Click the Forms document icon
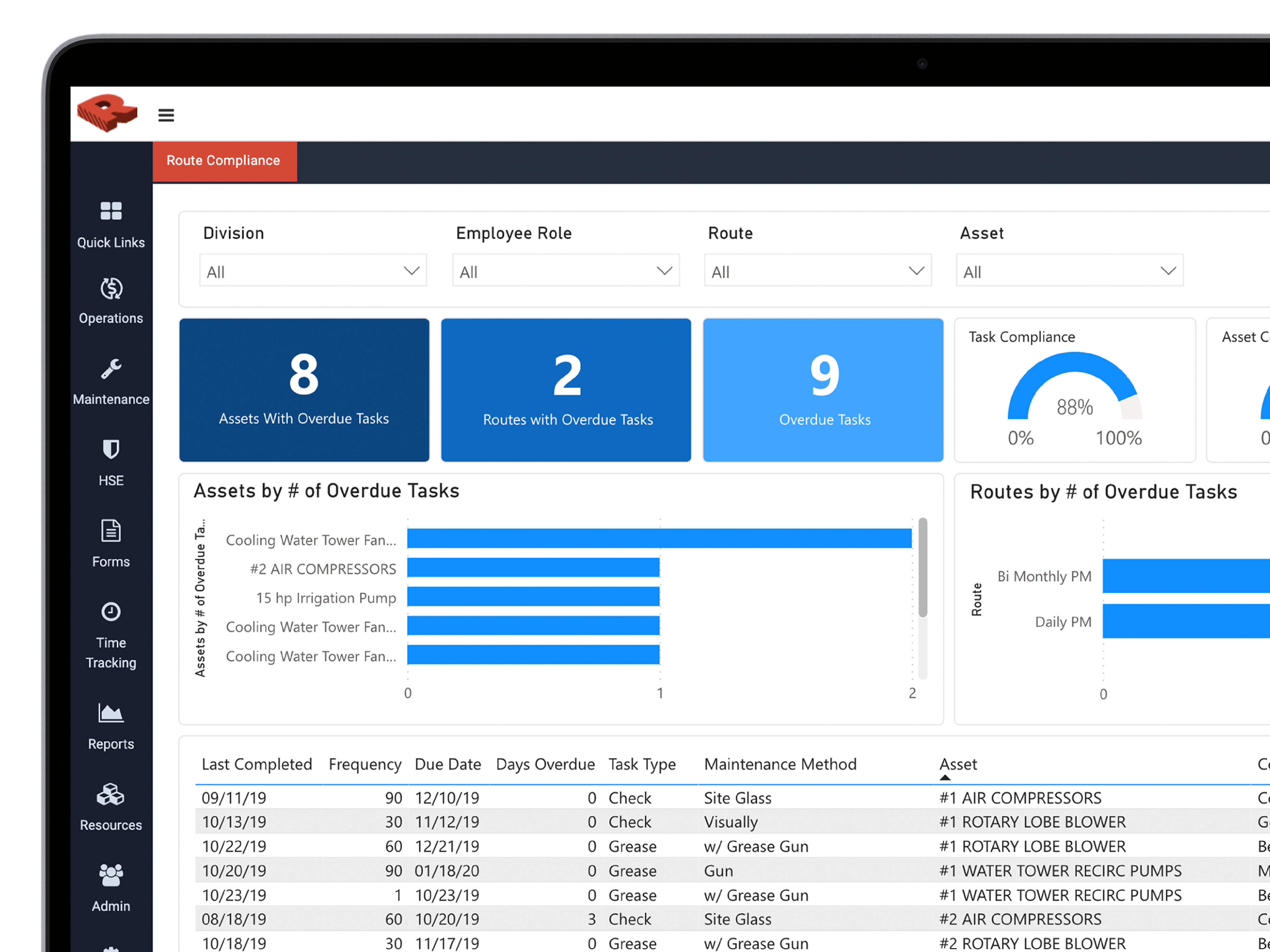Image resolution: width=1270 pixels, height=952 pixels. click(111, 531)
